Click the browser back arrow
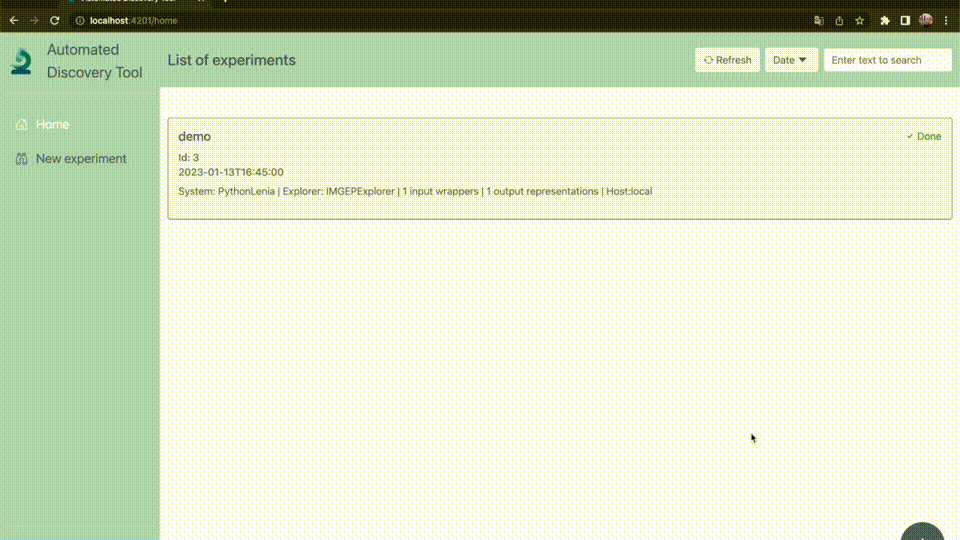 click(13, 20)
